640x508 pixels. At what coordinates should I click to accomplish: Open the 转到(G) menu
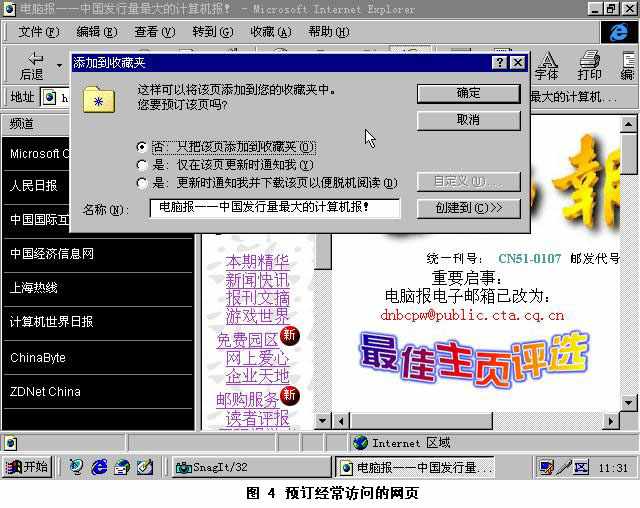pyautogui.click(x=213, y=32)
